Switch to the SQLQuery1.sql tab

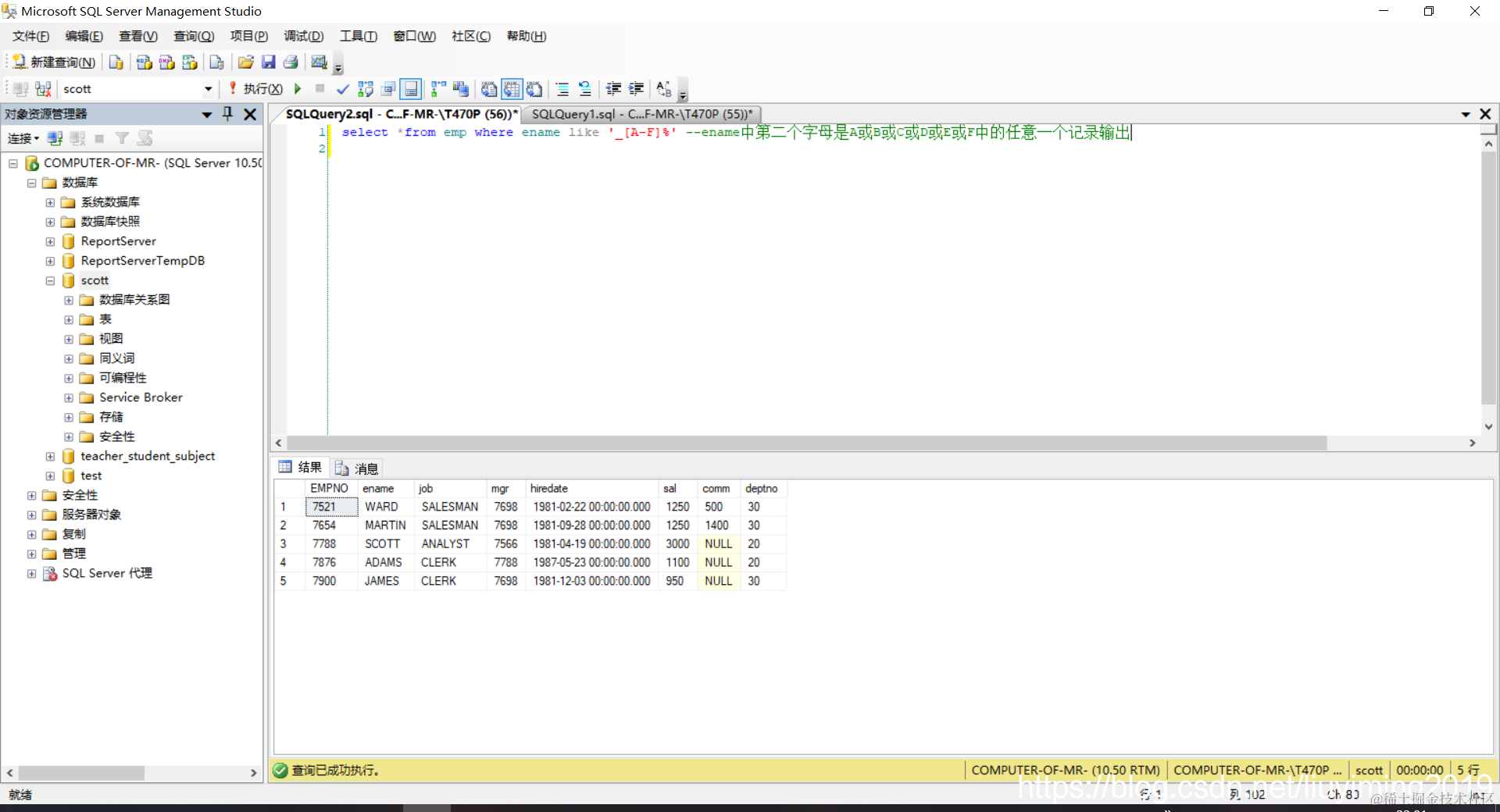pyautogui.click(x=642, y=114)
